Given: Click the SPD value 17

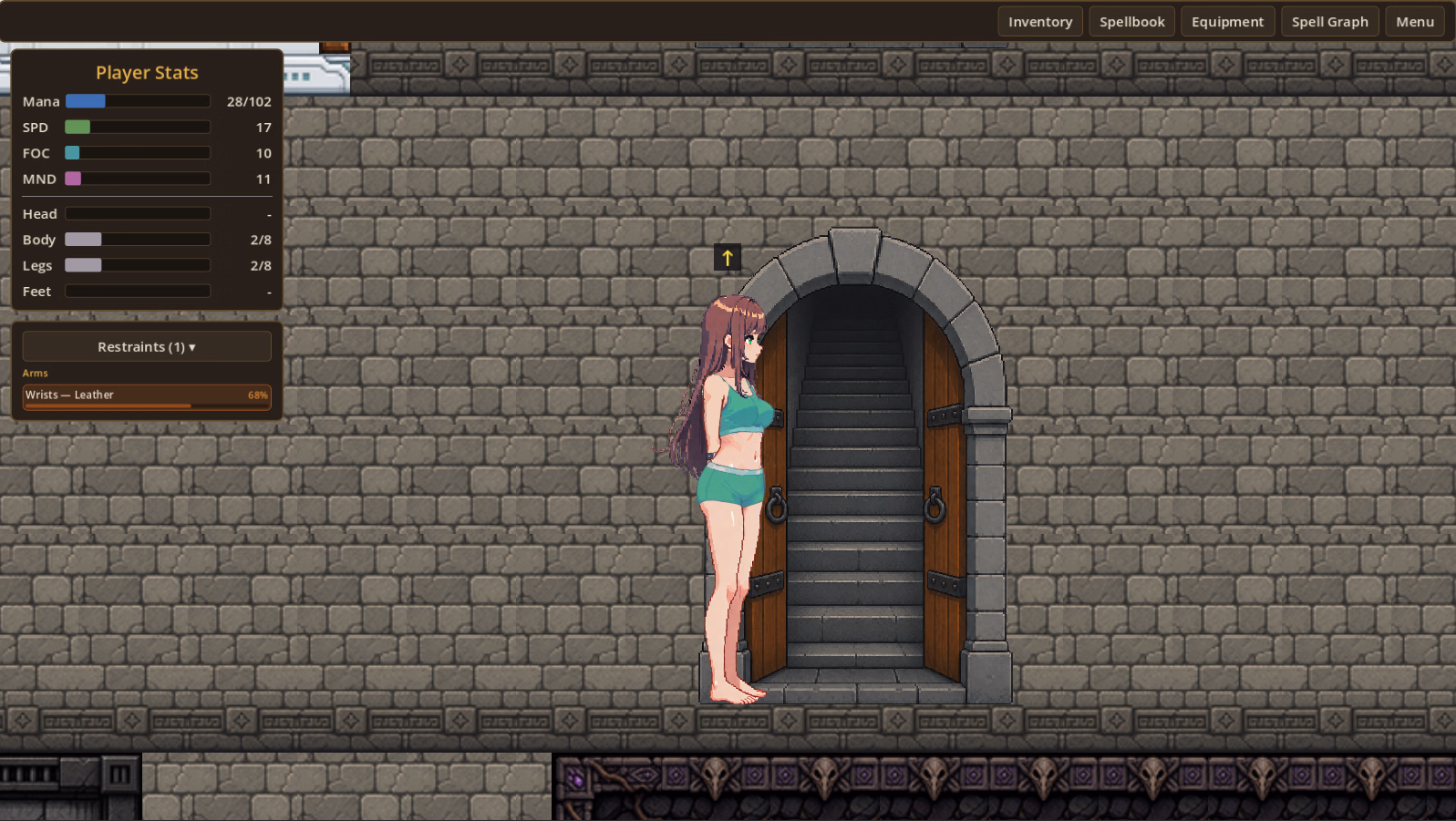Looking at the screenshot, I should point(263,128).
